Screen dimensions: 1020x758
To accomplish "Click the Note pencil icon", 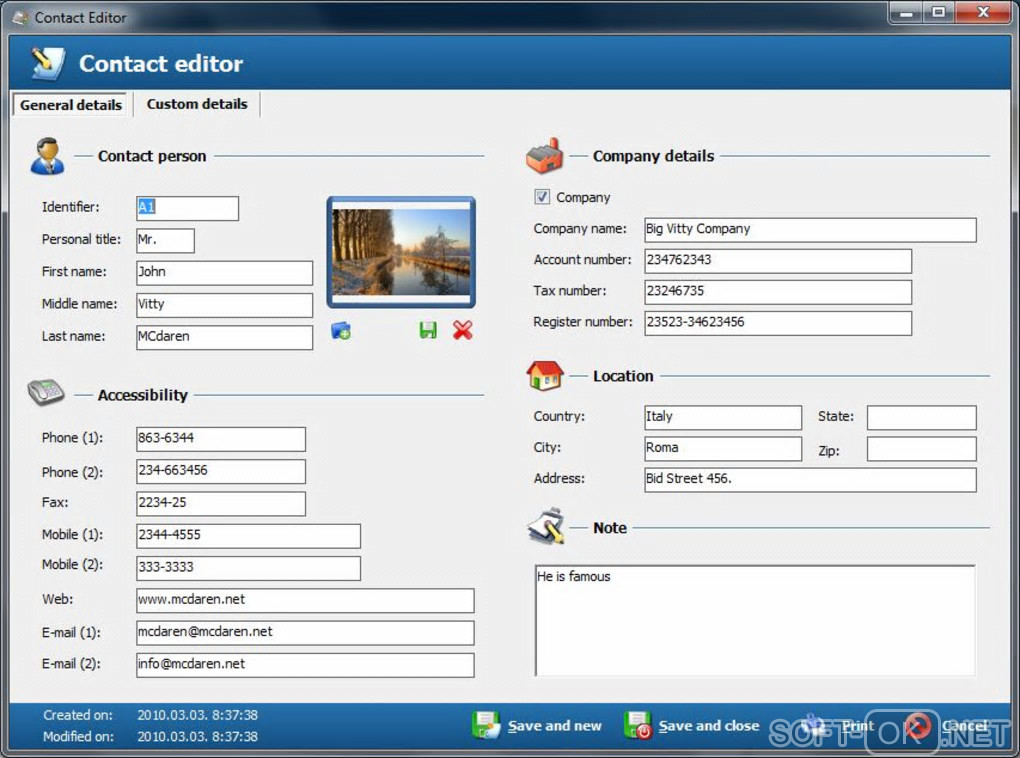I will [546, 526].
